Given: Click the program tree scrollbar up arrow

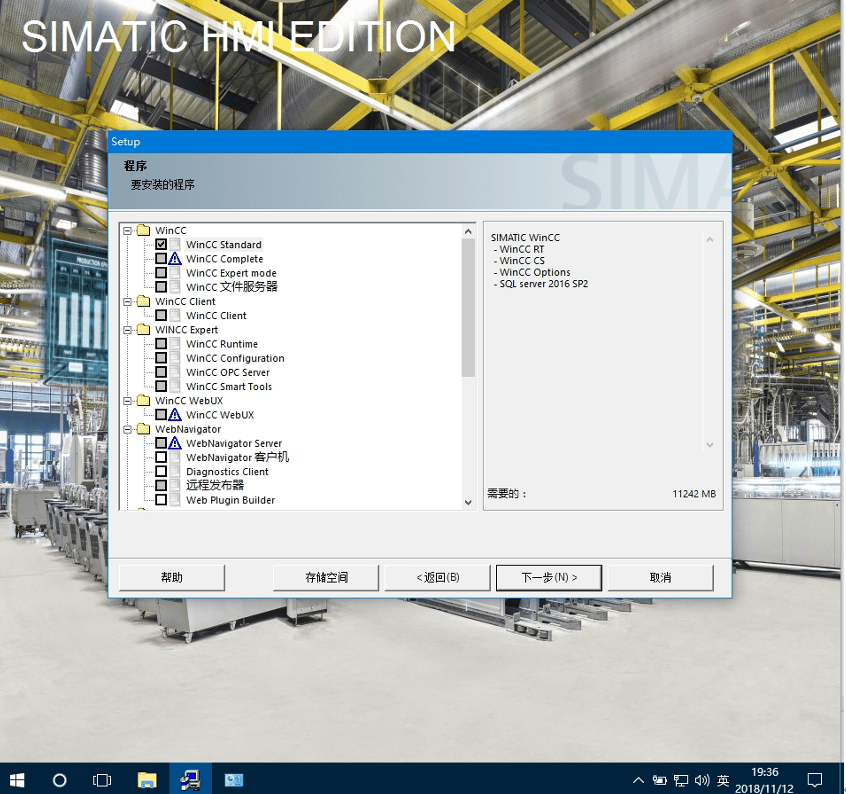Looking at the screenshot, I should [468, 231].
